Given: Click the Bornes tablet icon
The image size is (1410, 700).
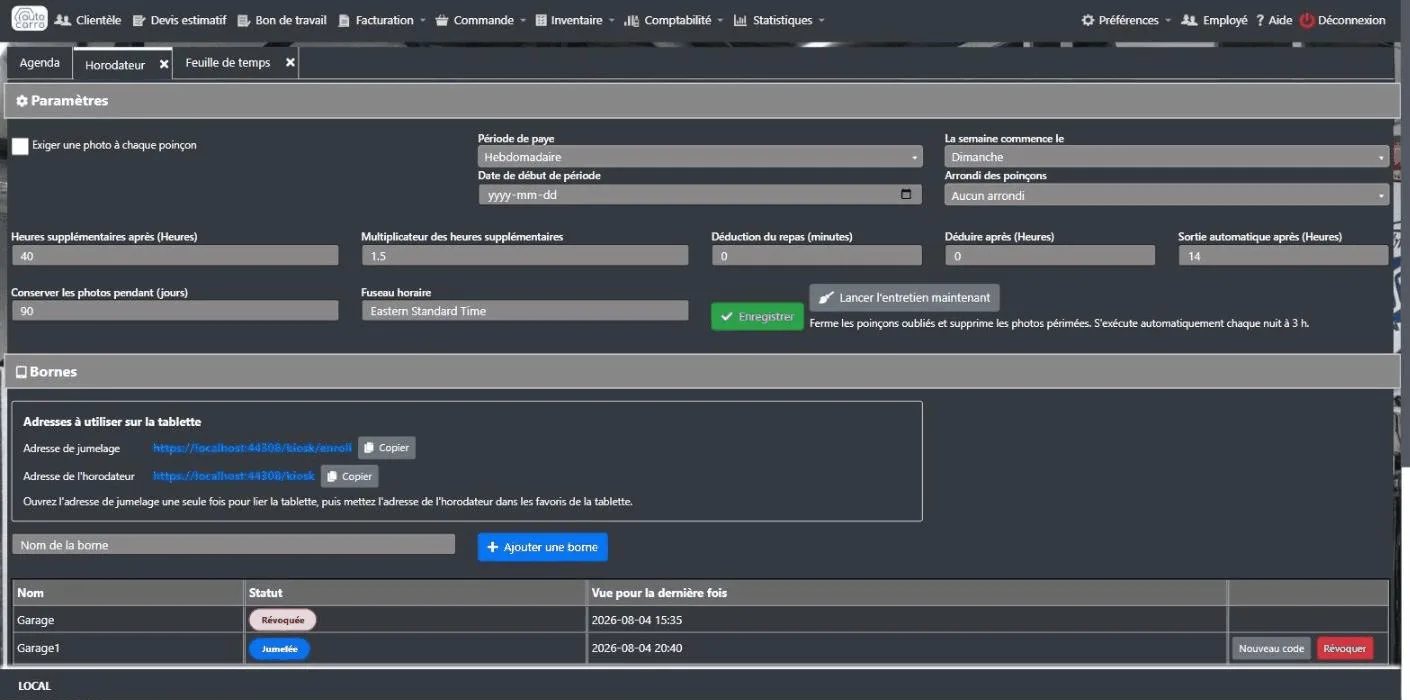Looking at the screenshot, I should (x=21, y=372).
